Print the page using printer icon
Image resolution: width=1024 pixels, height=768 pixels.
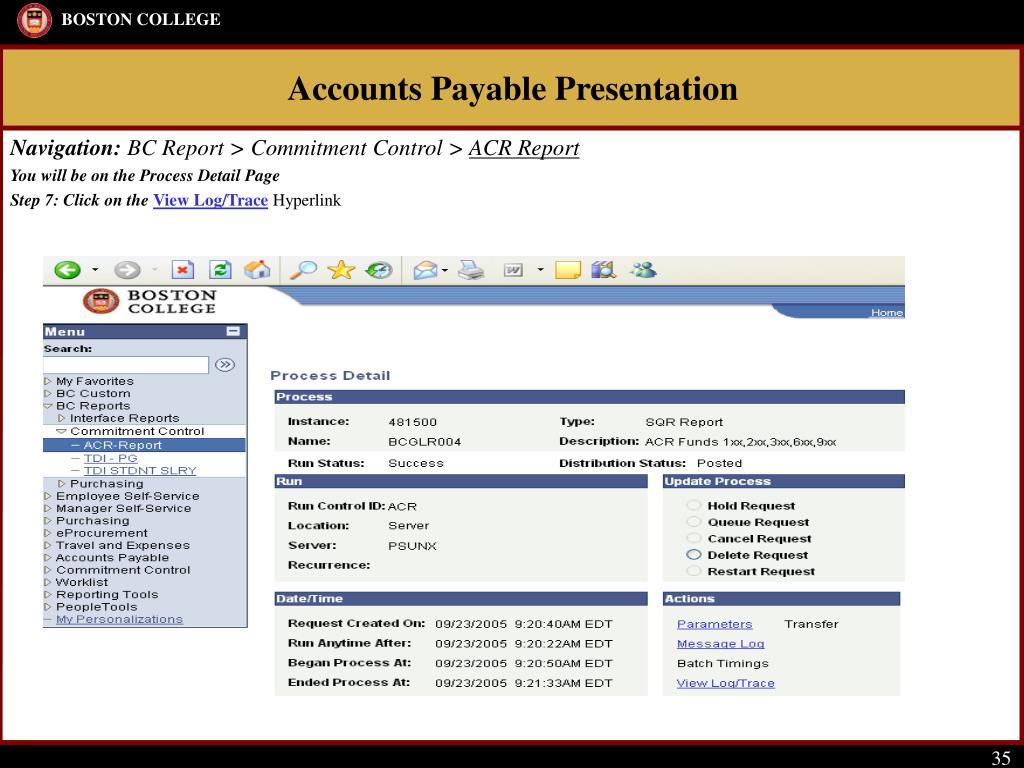471,270
